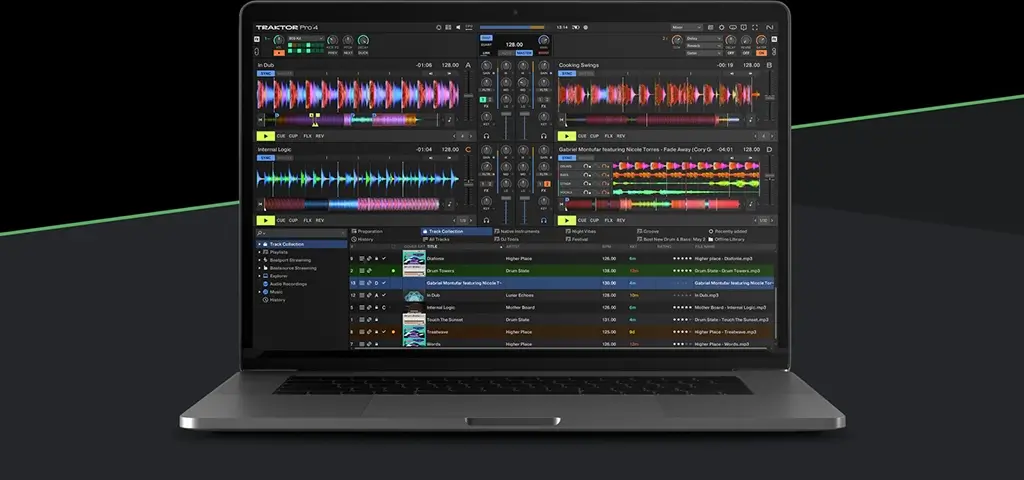Click the Audio Recordings icon in sidebar

coord(264,284)
